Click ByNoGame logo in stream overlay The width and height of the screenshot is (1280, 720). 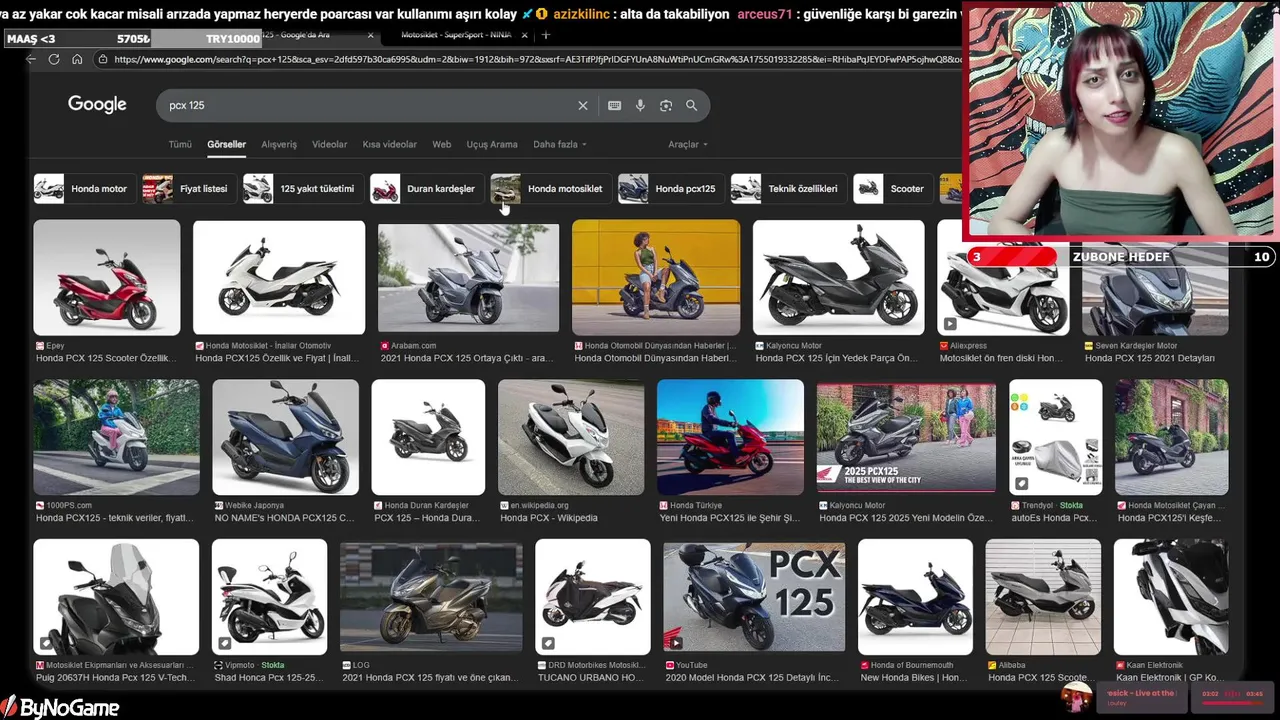[x=62, y=708]
